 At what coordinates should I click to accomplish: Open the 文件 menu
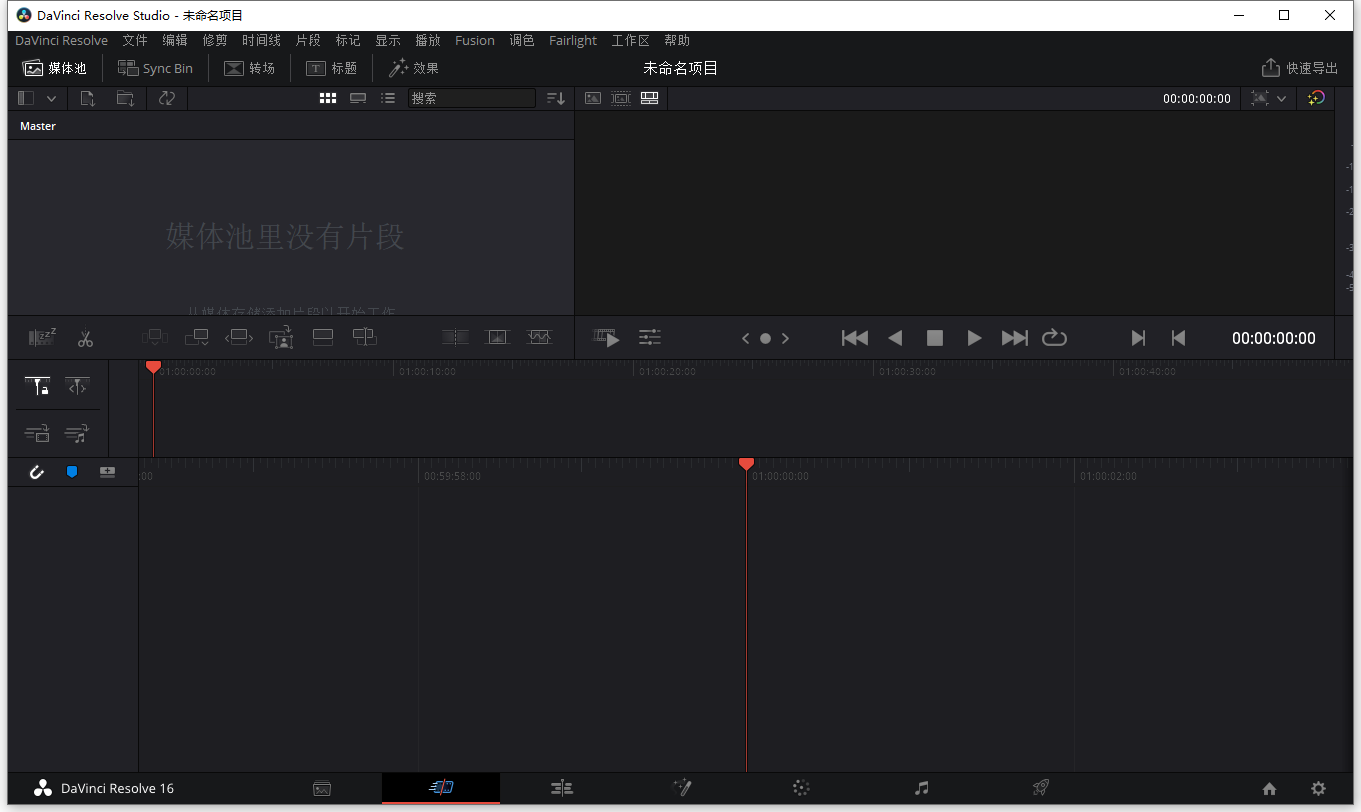click(x=135, y=40)
